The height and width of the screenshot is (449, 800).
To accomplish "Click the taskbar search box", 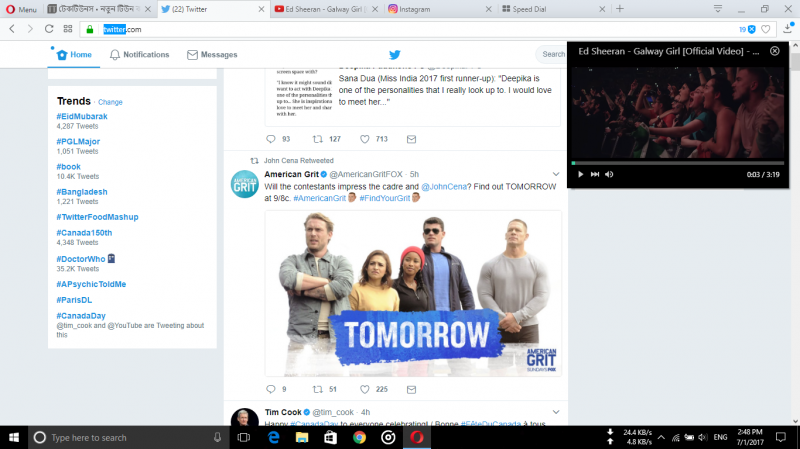I will (128, 438).
